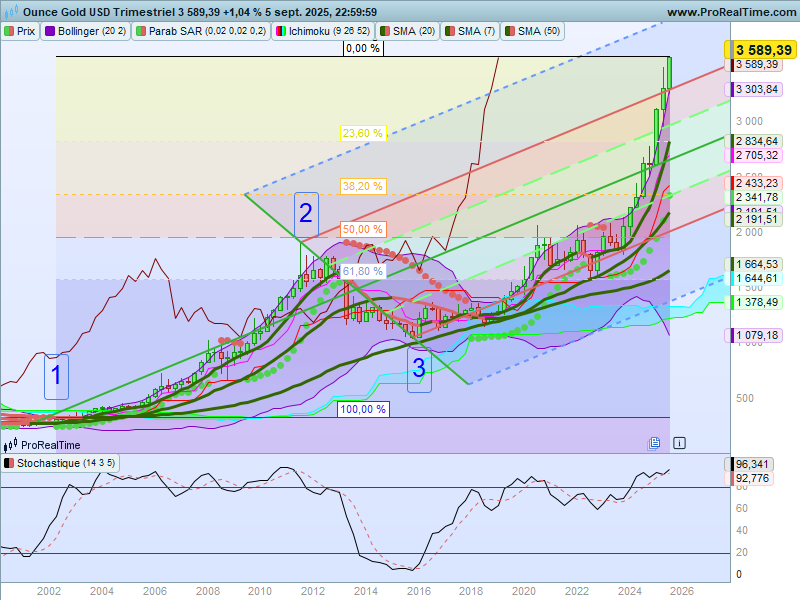
Task: Click the Parab SAR color swatch
Action: pos(141,31)
